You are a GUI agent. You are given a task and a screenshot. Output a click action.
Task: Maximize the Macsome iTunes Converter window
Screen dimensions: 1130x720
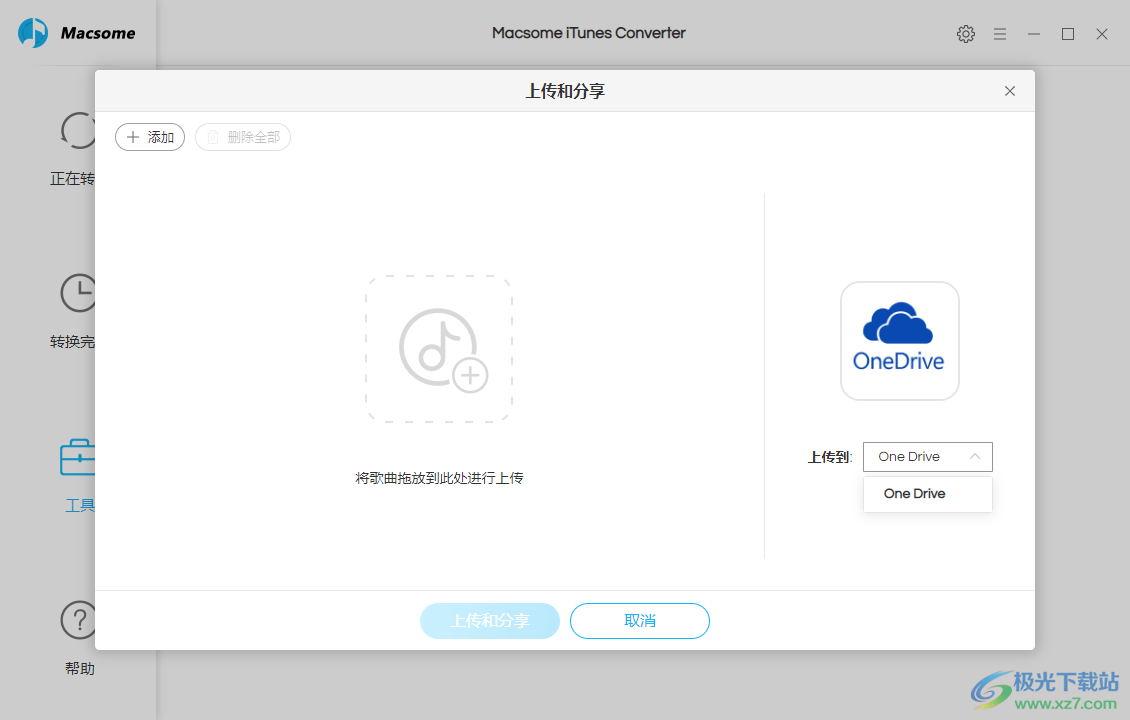pyautogui.click(x=1068, y=34)
